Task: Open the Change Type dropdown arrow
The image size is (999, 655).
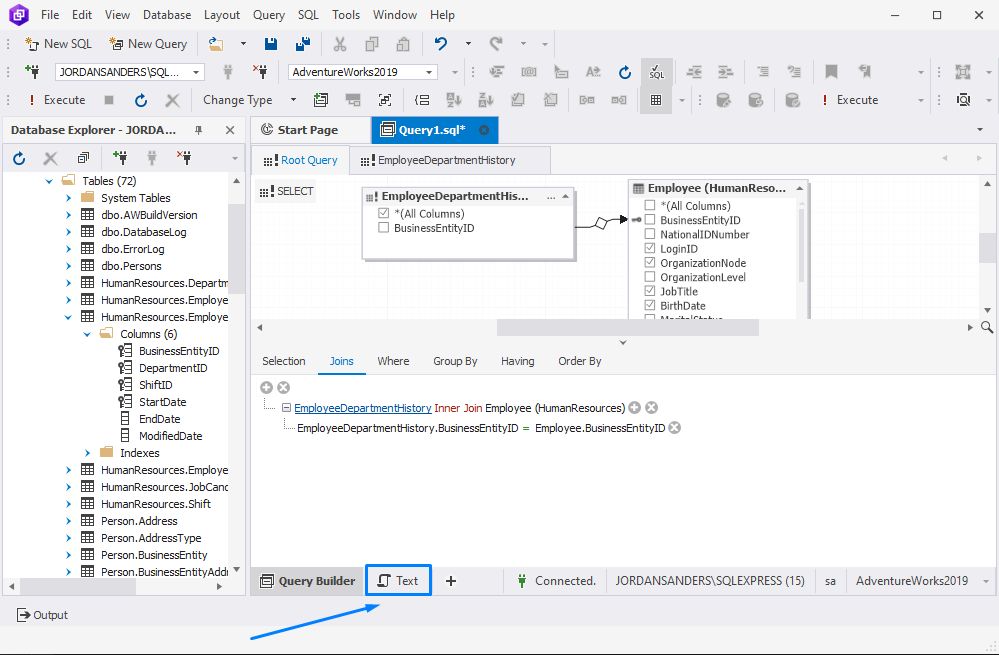Action: click(293, 100)
